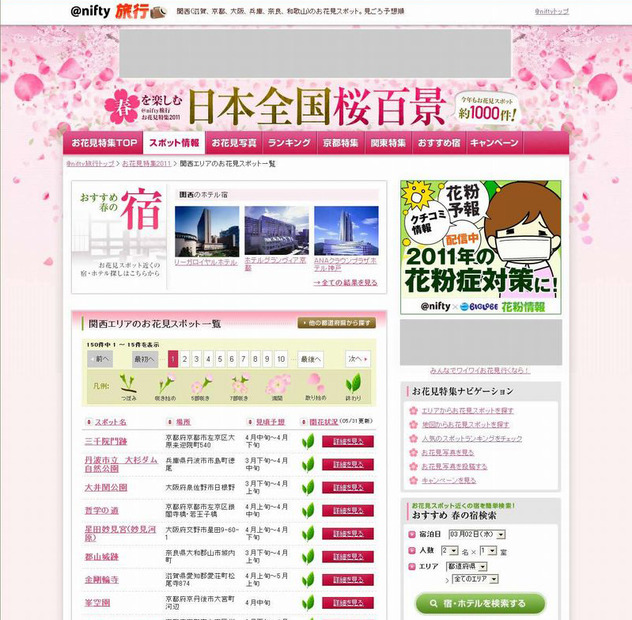The image size is (632, 620).
Task: Click the sort icon beside 場所 header
Action: point(170,422)
